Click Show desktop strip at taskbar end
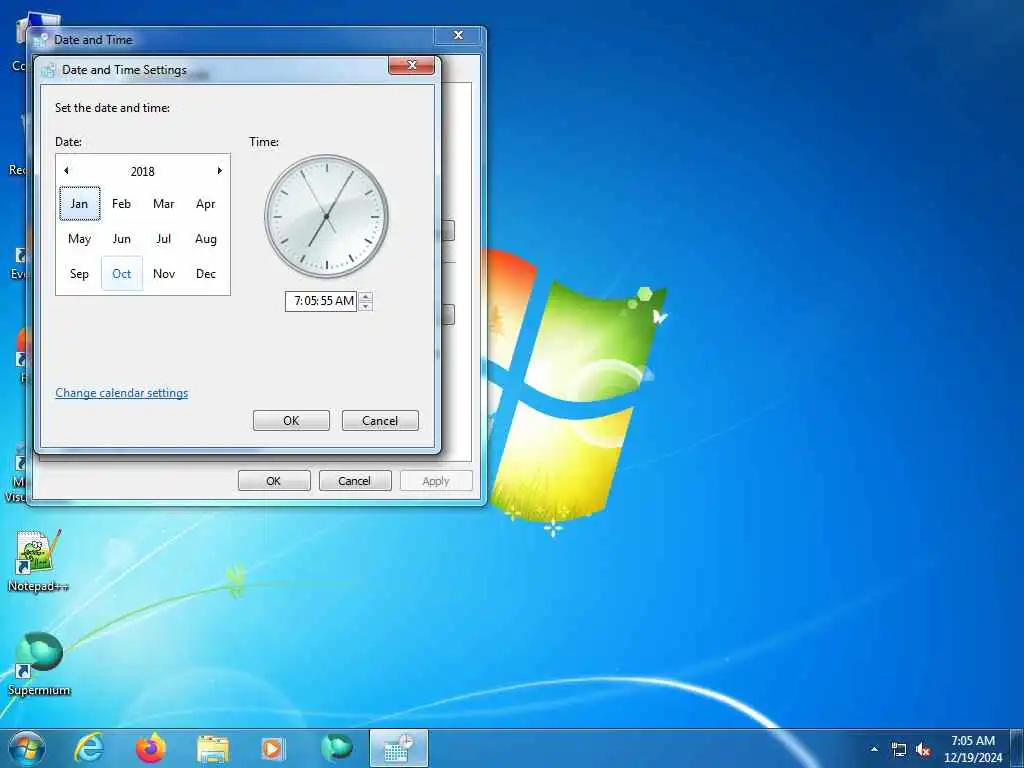Screen dimensions: 1024x768 pyautogui.click(x=1017, y=749)
